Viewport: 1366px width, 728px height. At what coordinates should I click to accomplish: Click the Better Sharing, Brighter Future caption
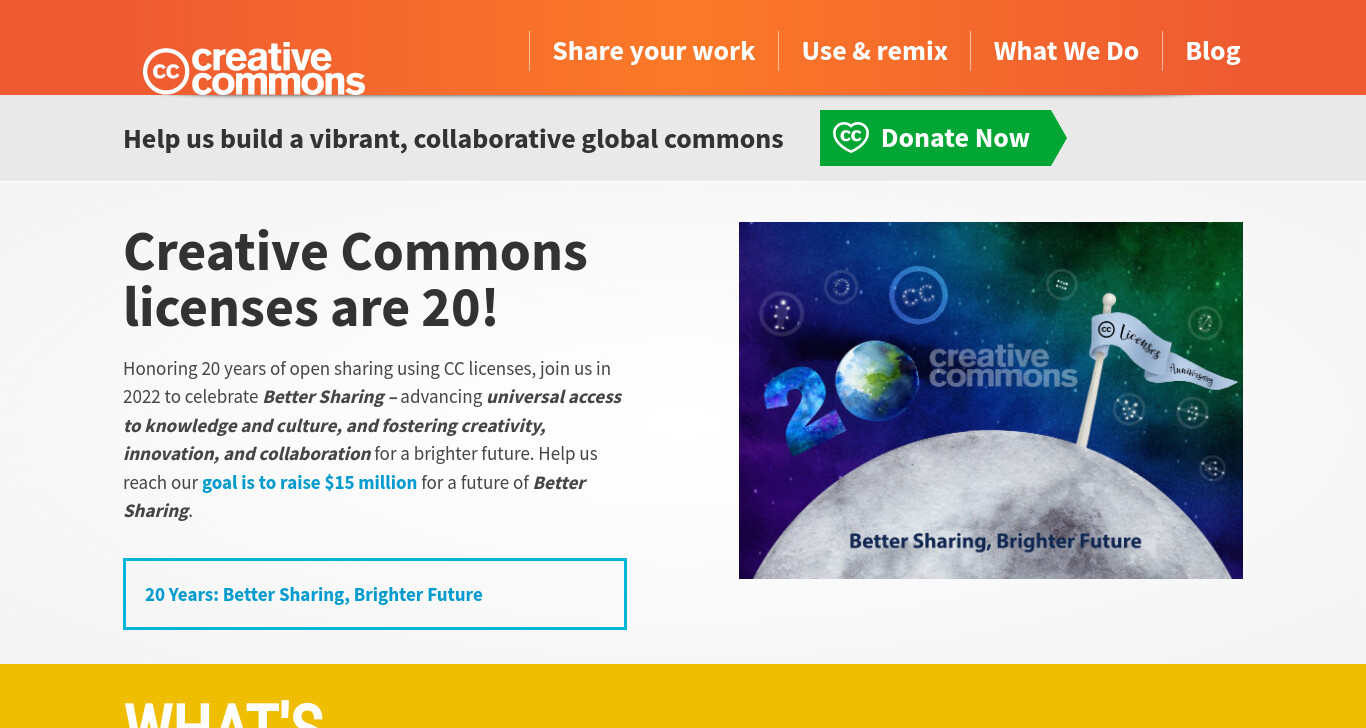pyautogui.click(x=995, y=542)
